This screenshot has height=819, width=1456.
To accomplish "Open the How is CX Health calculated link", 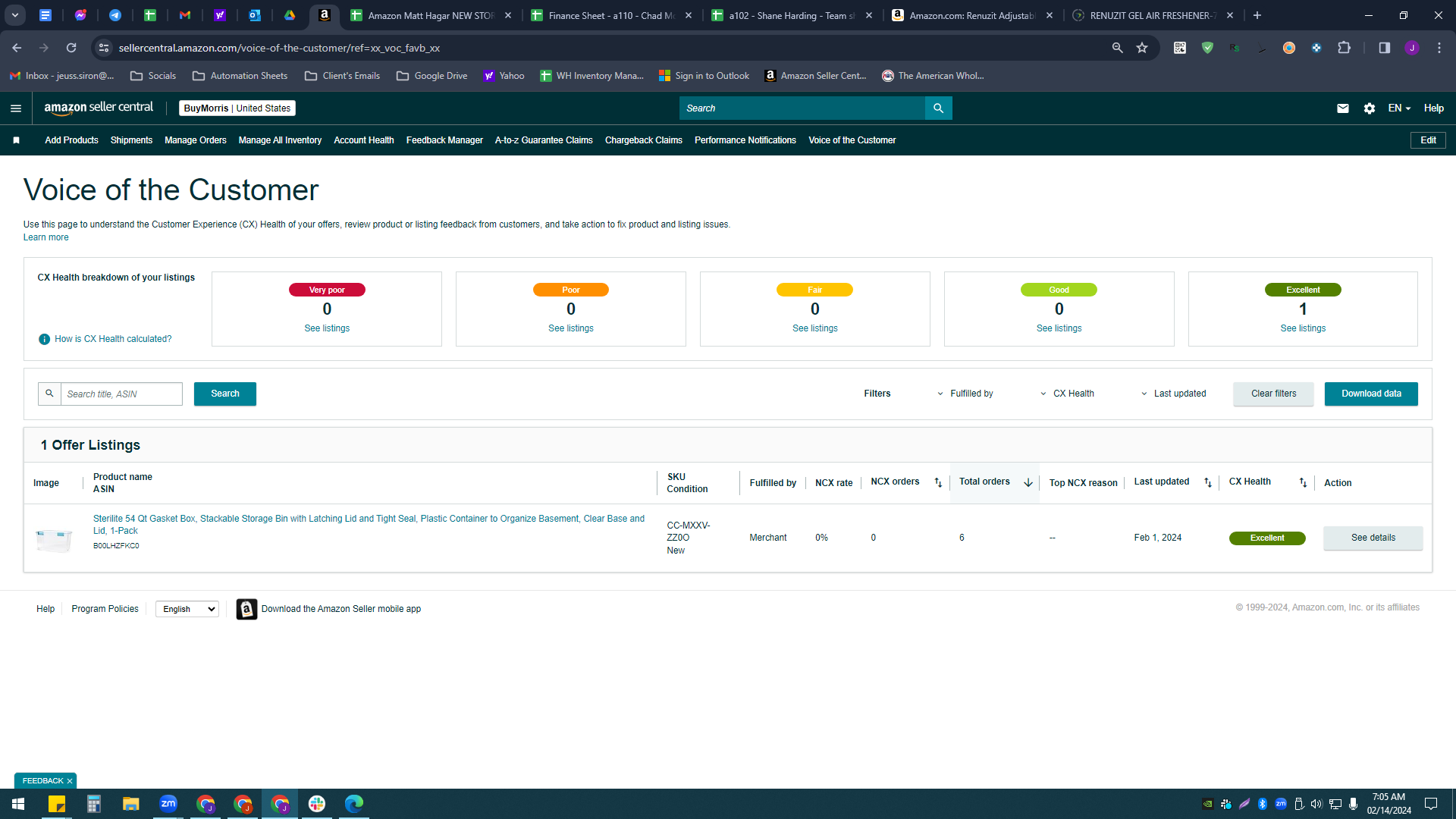I will tap(113, 339).
